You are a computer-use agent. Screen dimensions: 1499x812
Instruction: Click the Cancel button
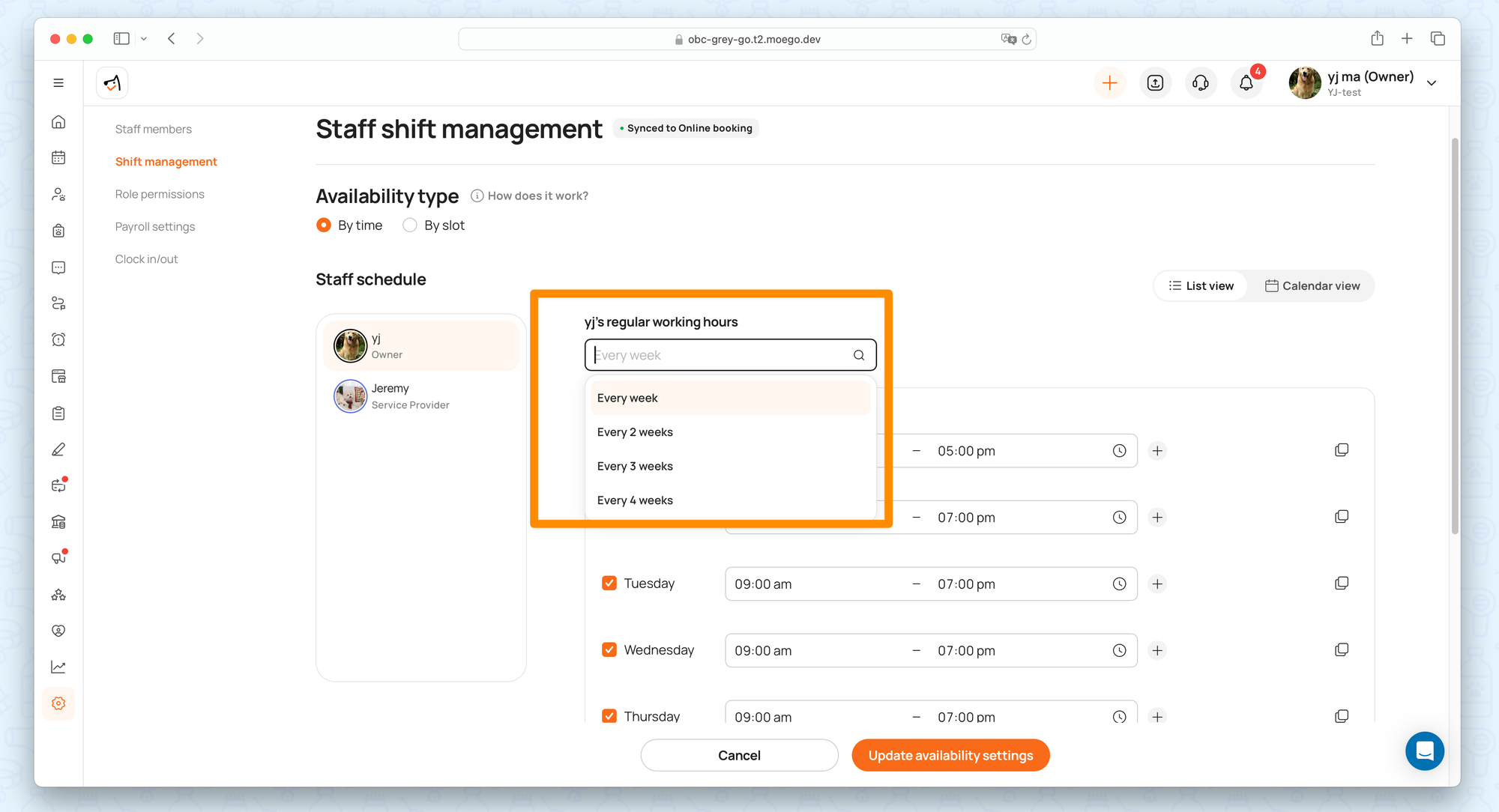pyautogui.click(x=739, y=755)
